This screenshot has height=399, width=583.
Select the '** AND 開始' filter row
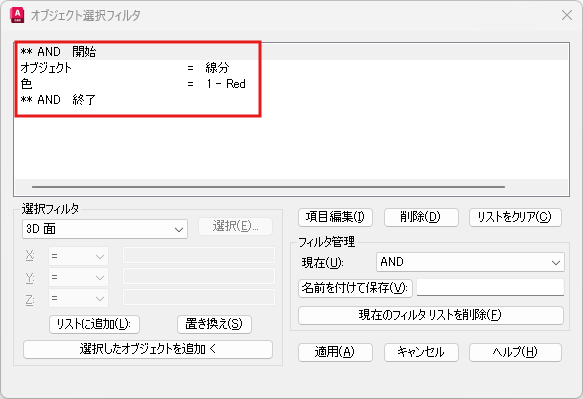[x=291, y=52]
